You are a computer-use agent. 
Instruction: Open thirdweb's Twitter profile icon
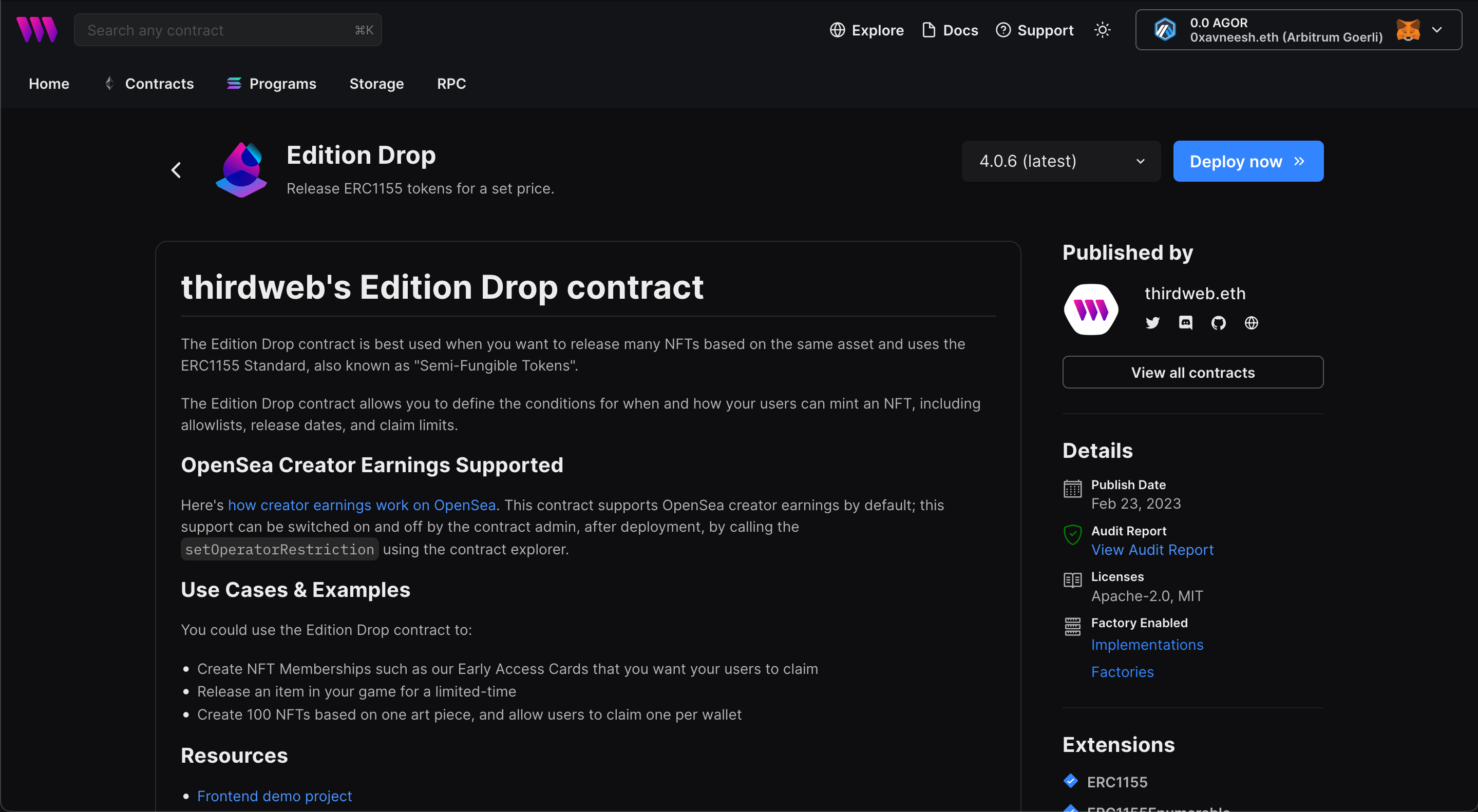click(1152, 323)
